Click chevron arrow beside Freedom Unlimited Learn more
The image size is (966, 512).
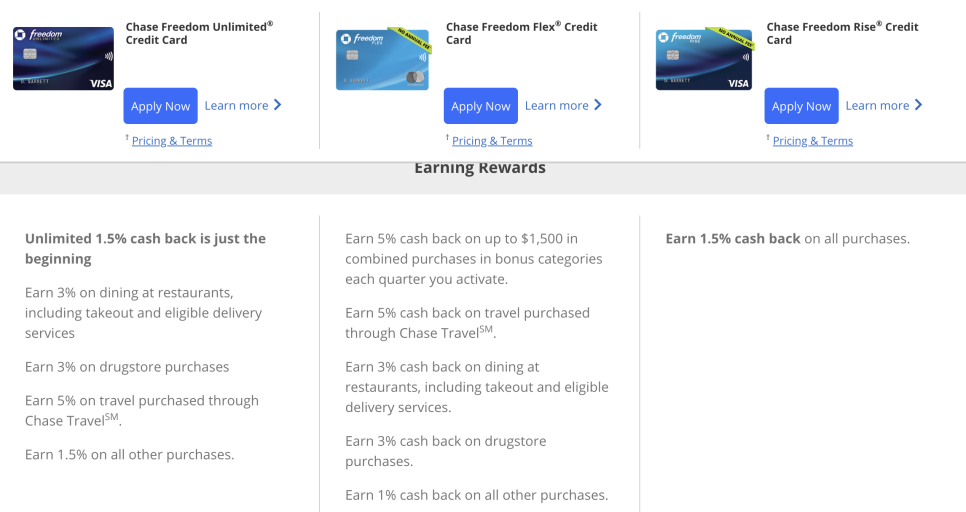tap(277, 105)
